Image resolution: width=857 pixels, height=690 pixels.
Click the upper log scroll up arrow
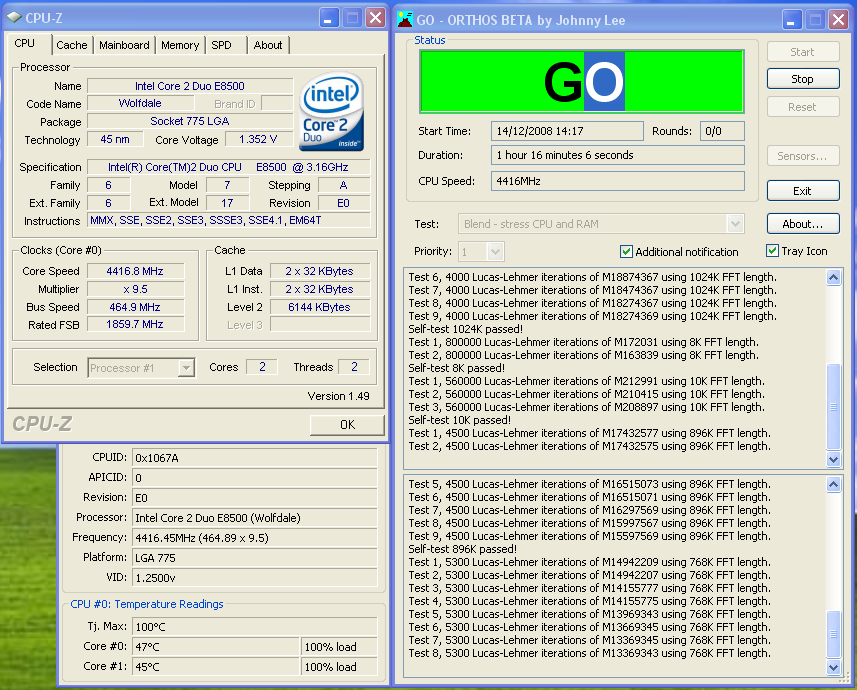(x=833, y=277)
